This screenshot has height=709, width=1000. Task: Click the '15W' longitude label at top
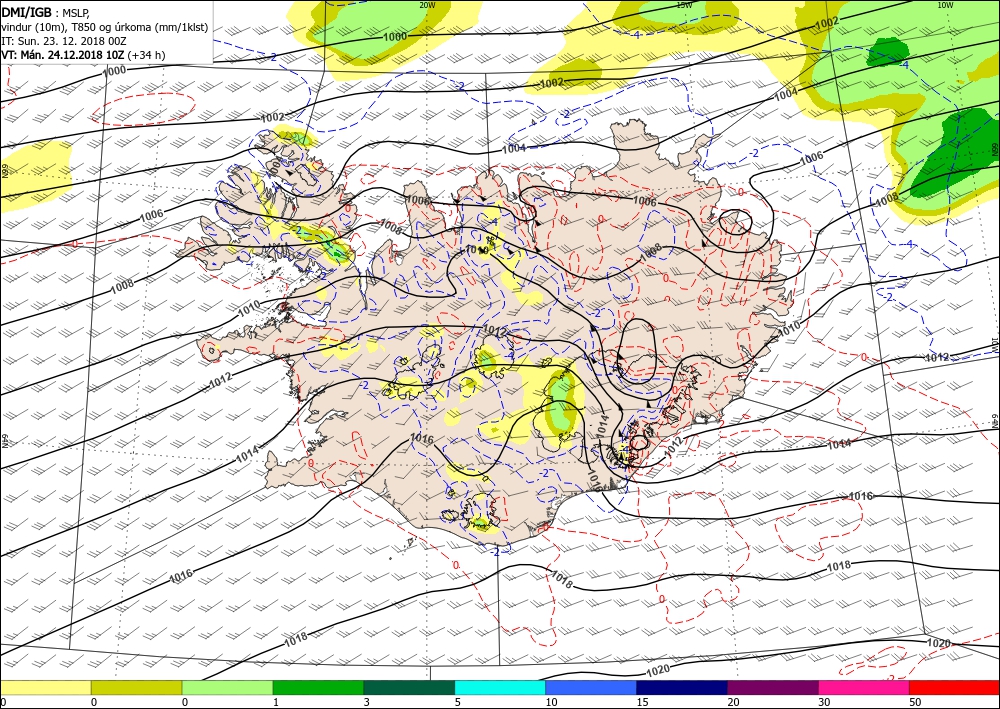coord(684,5)
